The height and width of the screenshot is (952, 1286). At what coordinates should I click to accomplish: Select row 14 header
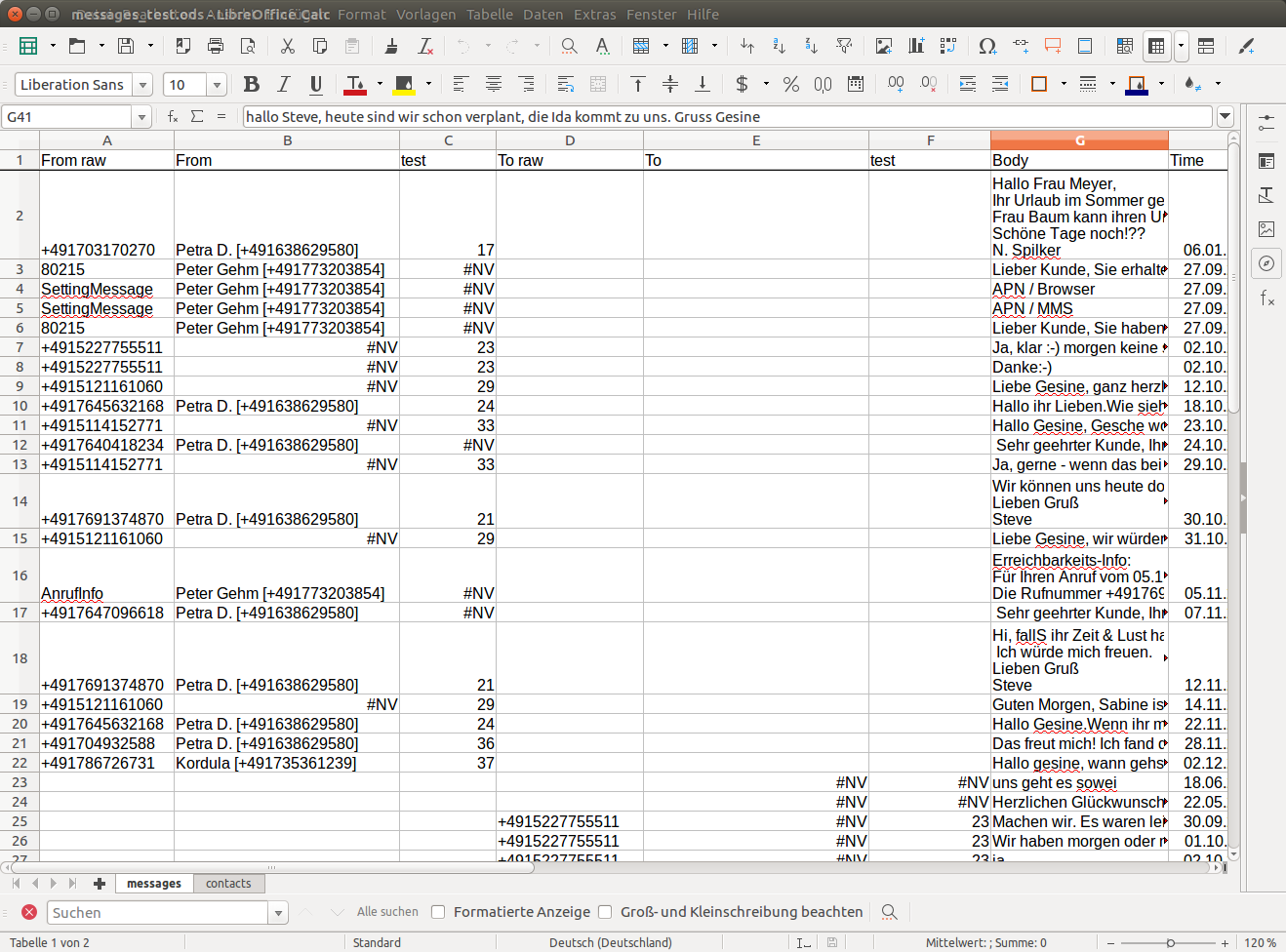tap(20, 501)
